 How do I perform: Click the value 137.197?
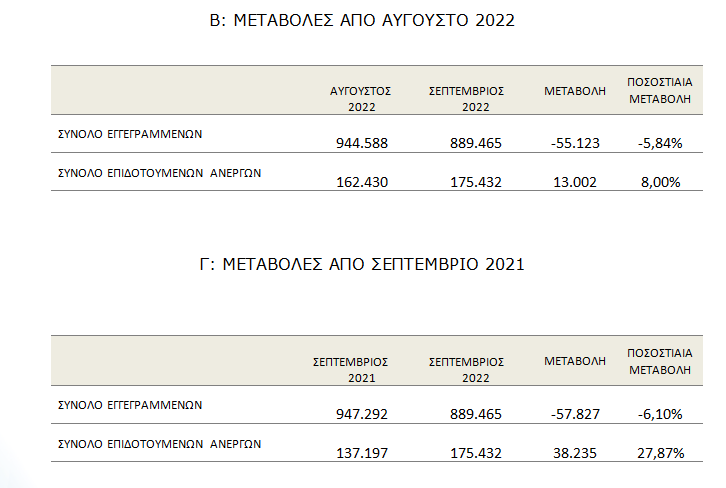(362, 453)
